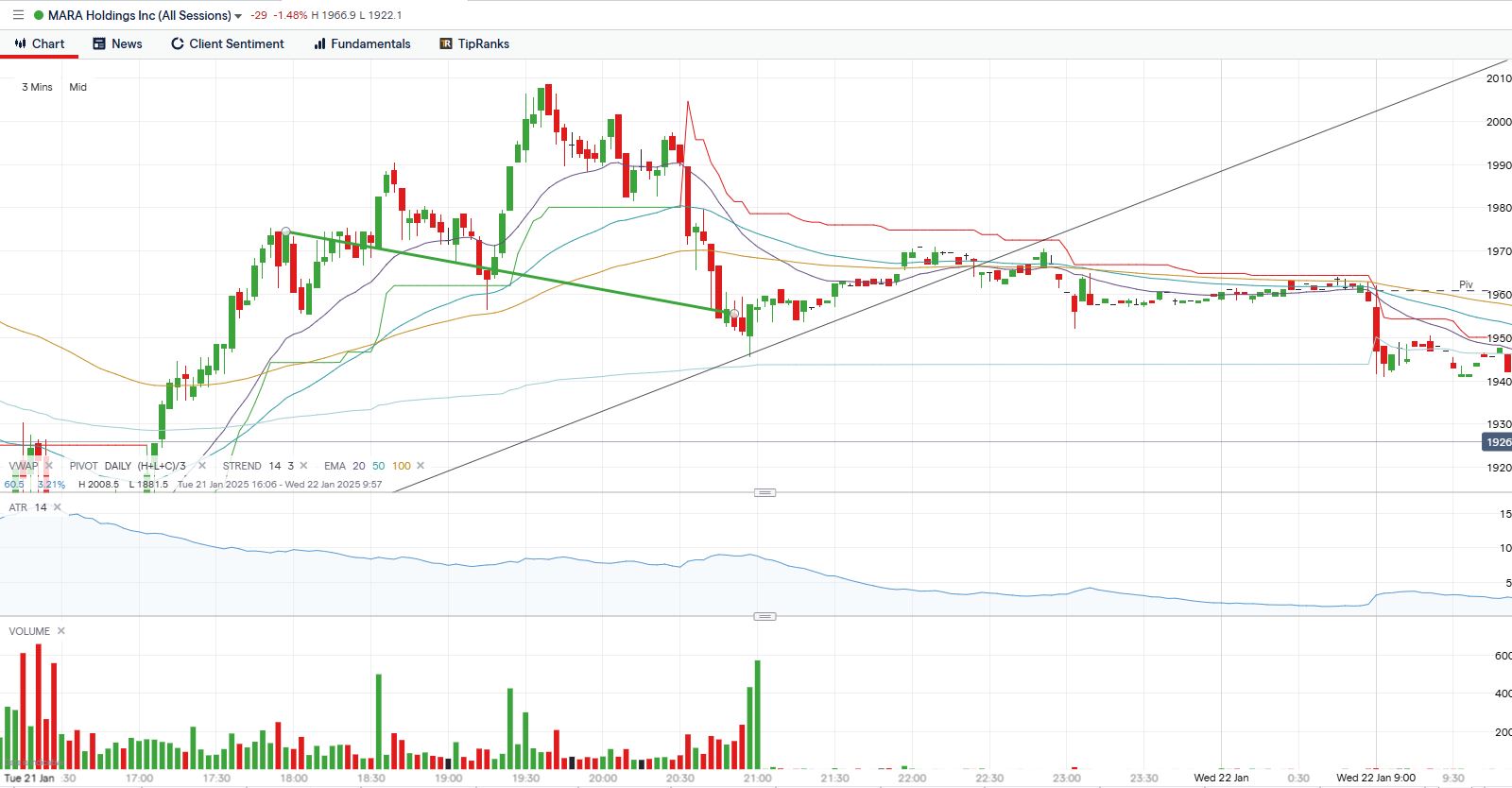
Task: Close the VOLUME panel
Action: point(61,631)
